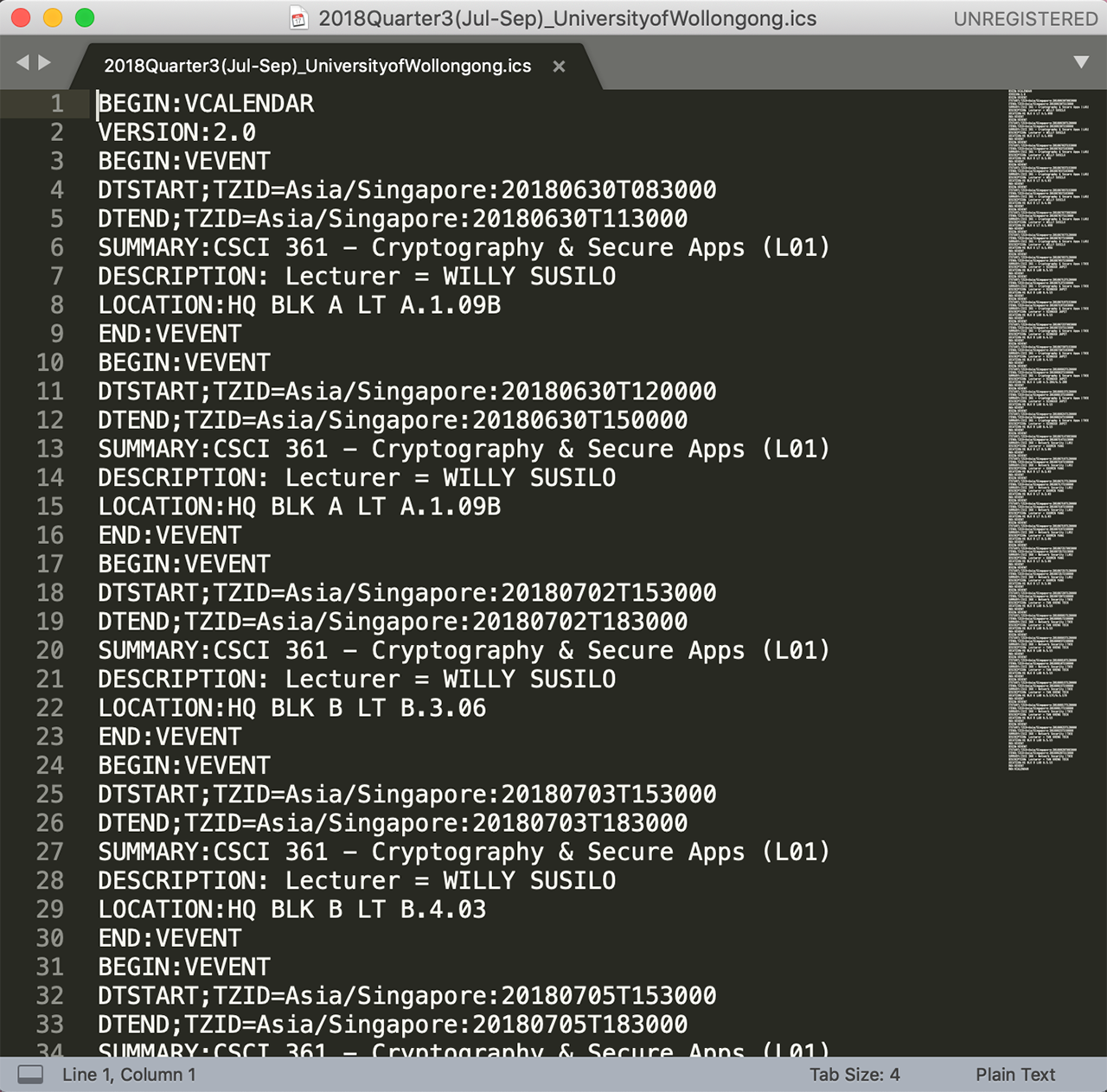This screenshot has width=1107, height=1092.
Task: Click the DTEND line ending 20180702T183000
Action: (x=393, y=622)
